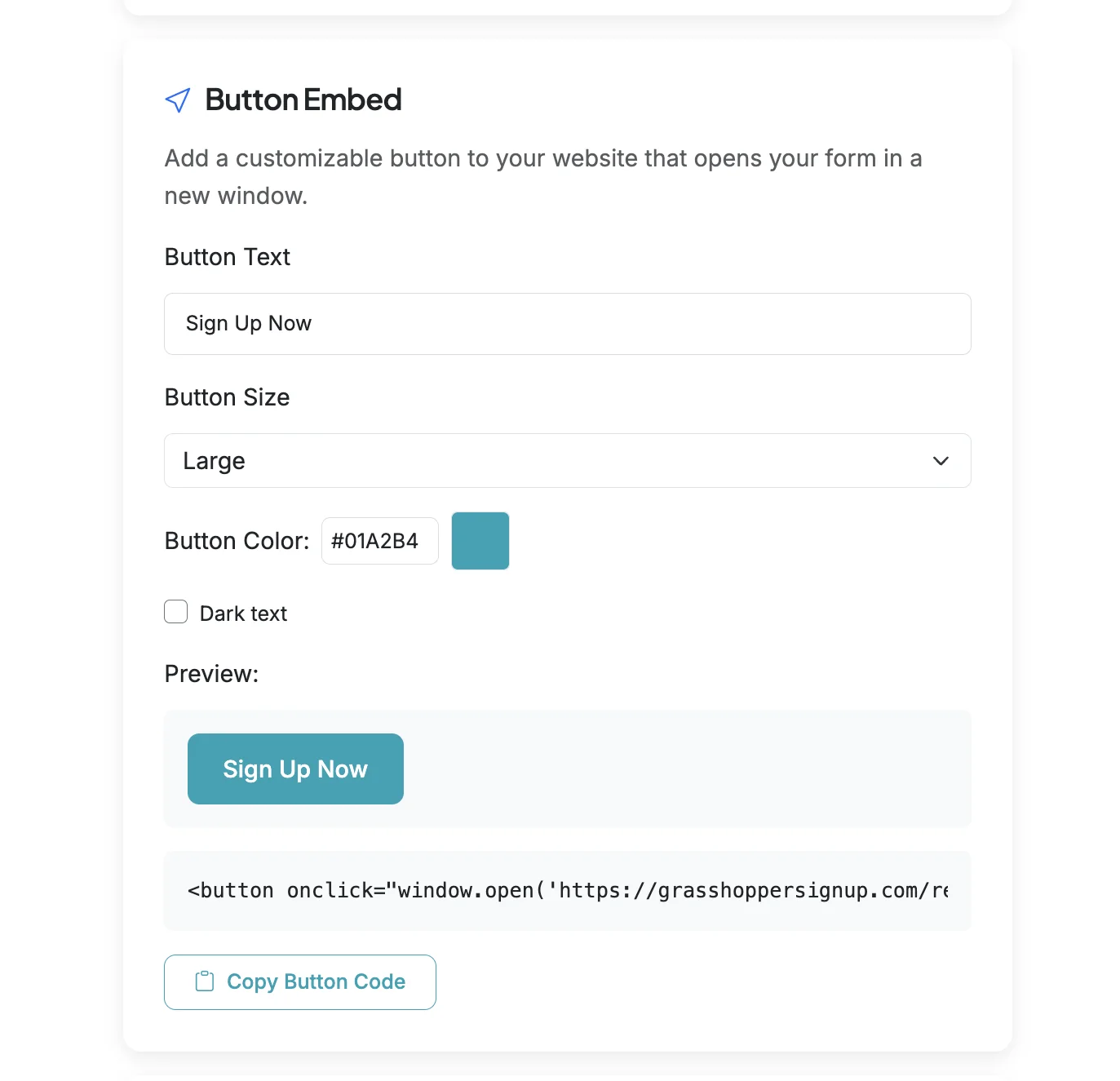Click the Sign Up Now preview button
The image size is (1120, 1081).
coord(295,769)
